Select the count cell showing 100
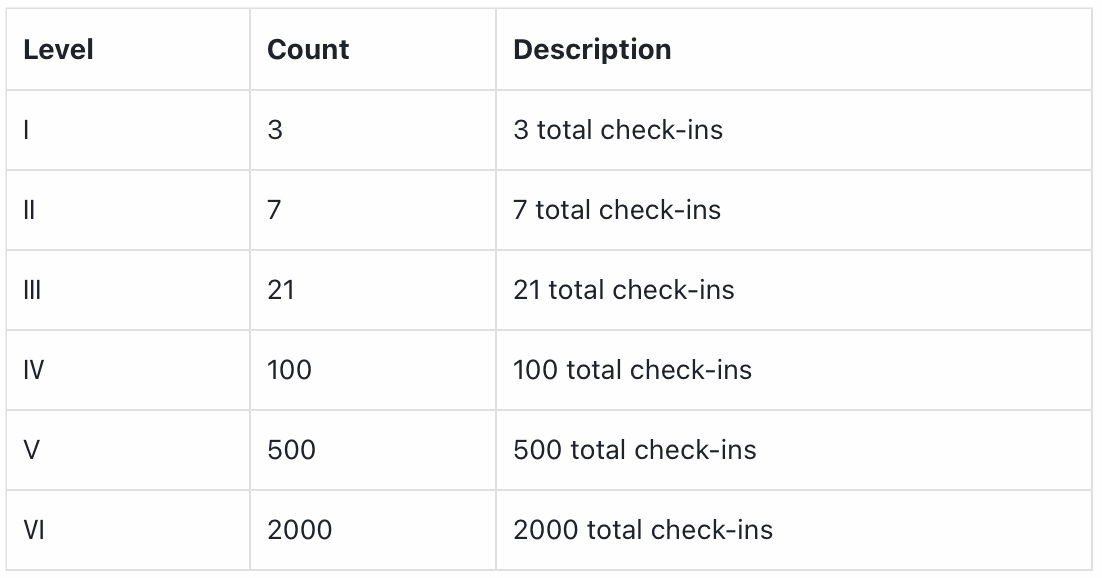This screenshot has width=1102, height=578. 289,370
